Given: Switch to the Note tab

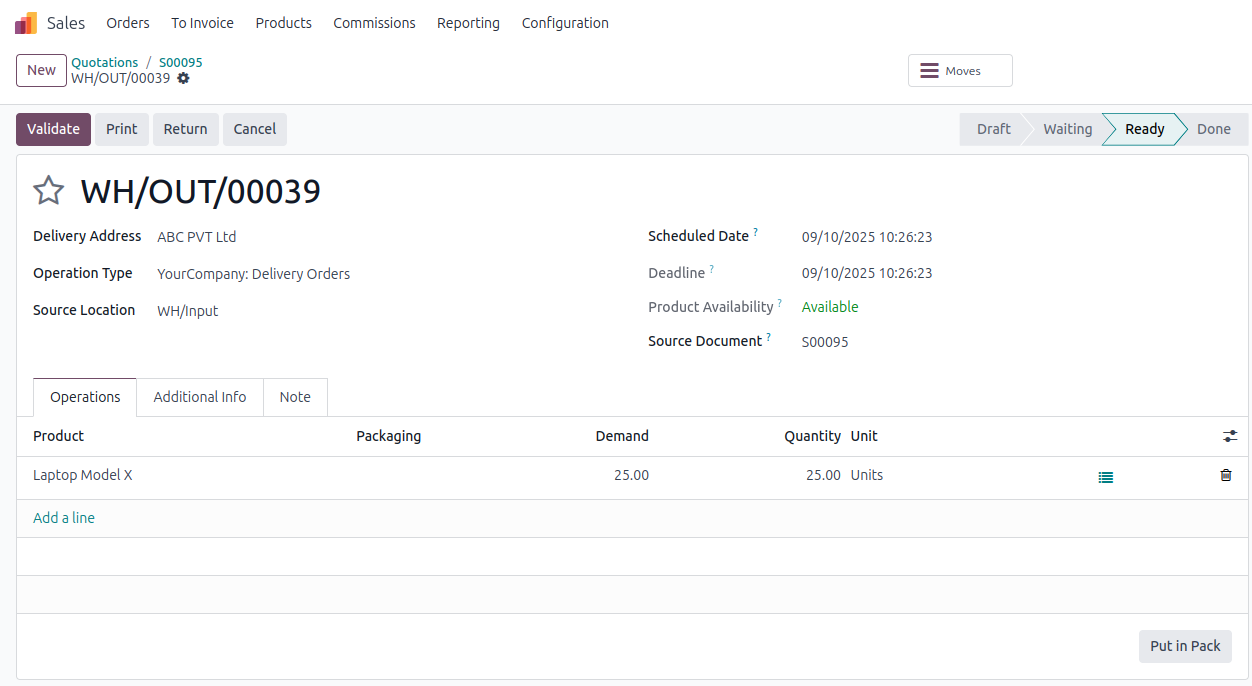Looking at the screenshot, I should pos(295,397).
